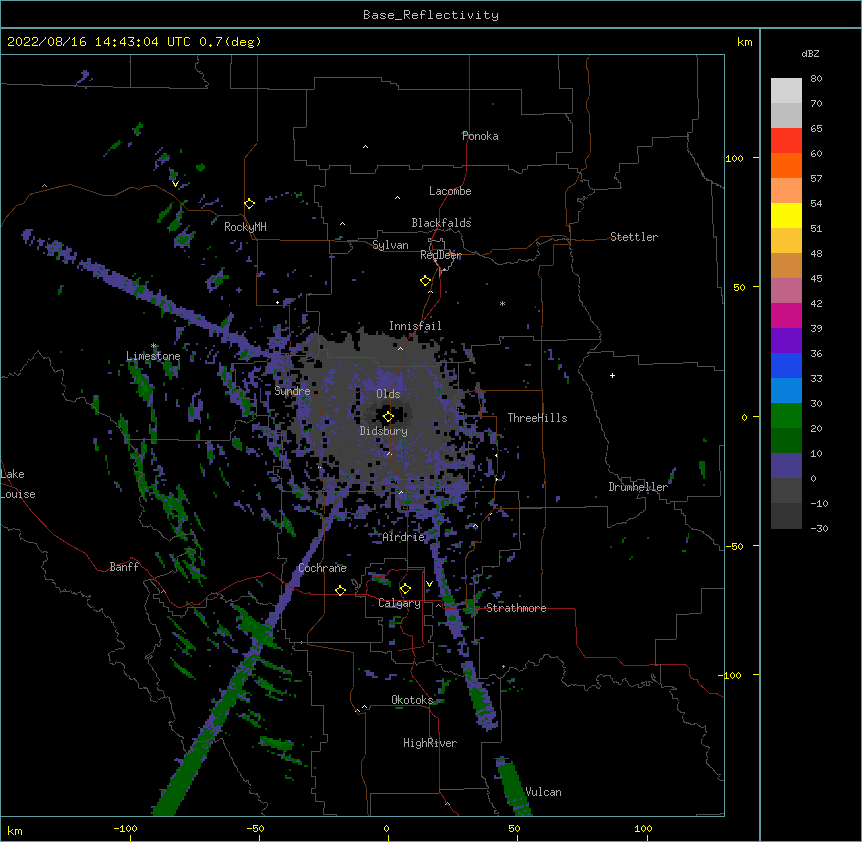Click the Sundre town label
The height and width of the screenshot is (842, 862).
click(x=292, y=391)
